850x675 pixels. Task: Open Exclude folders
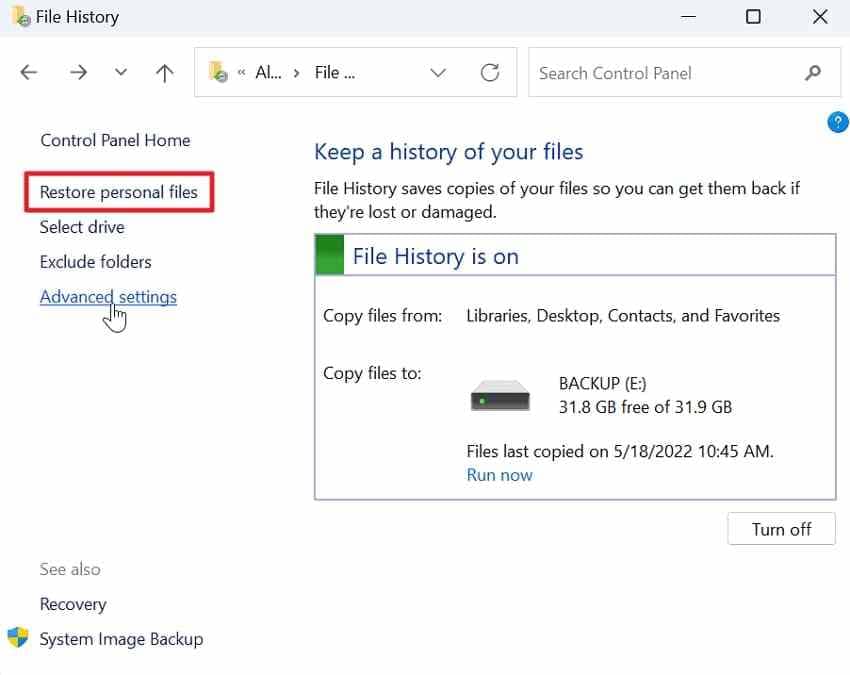95,262
